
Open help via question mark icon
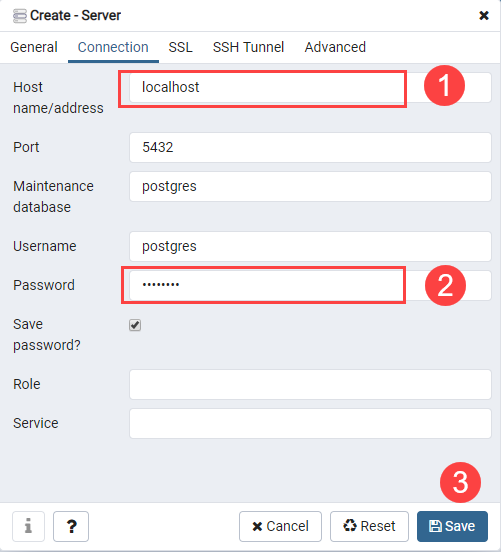pos(71,526)
